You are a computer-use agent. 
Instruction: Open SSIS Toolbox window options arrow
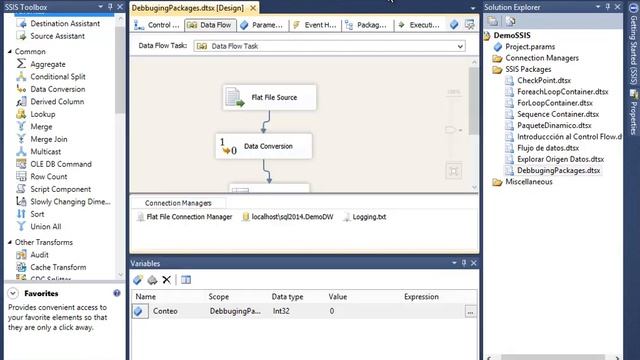tap(100, 7)
